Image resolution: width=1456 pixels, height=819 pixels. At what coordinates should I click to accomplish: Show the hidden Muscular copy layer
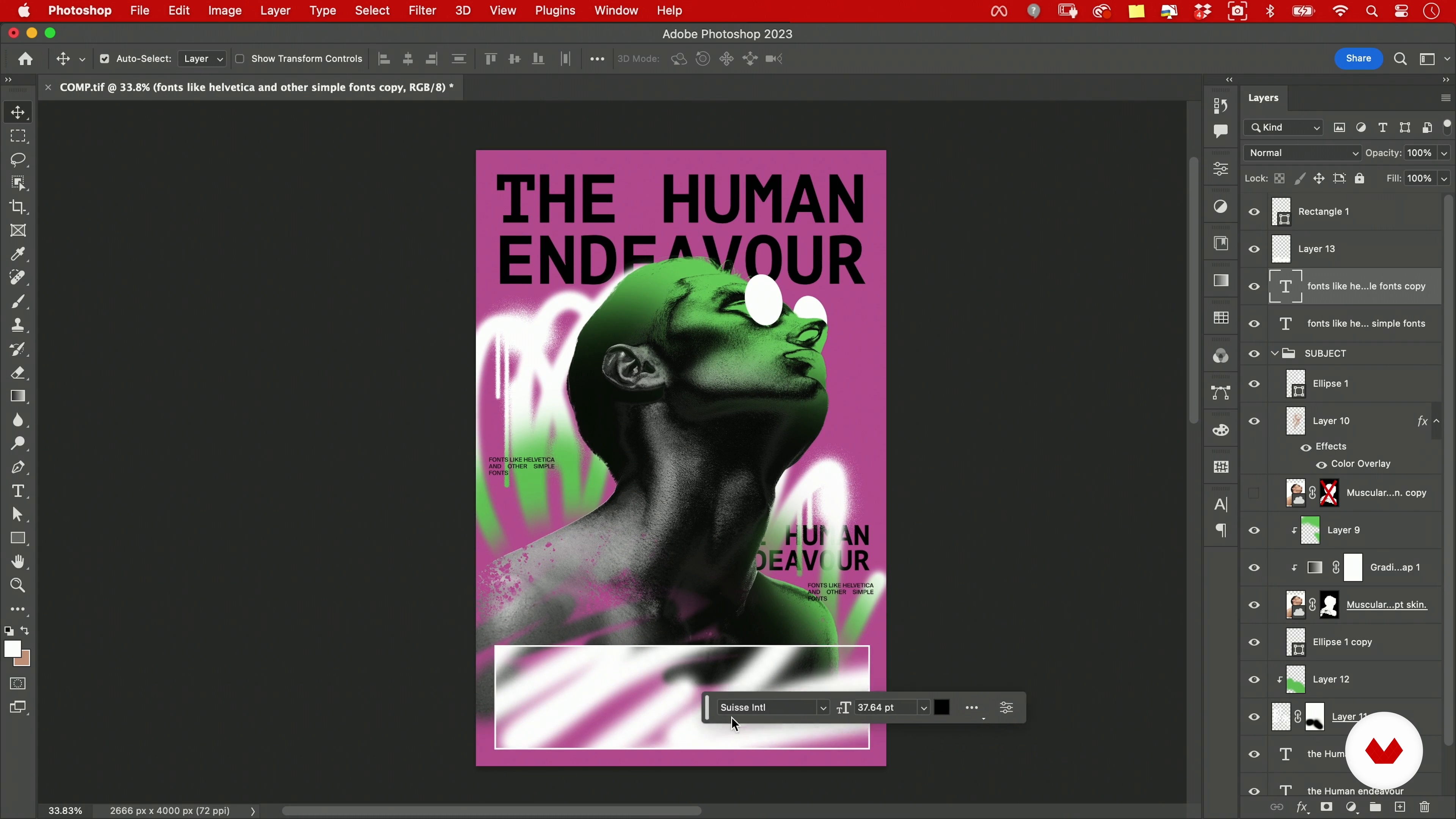point(1254,493)
